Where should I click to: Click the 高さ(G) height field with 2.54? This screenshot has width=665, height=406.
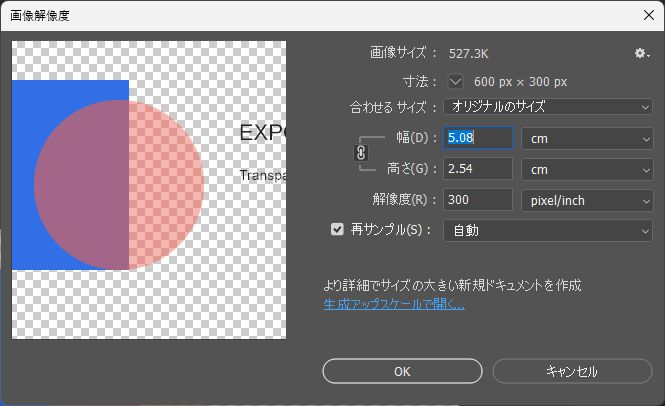[x=478, y=169]
